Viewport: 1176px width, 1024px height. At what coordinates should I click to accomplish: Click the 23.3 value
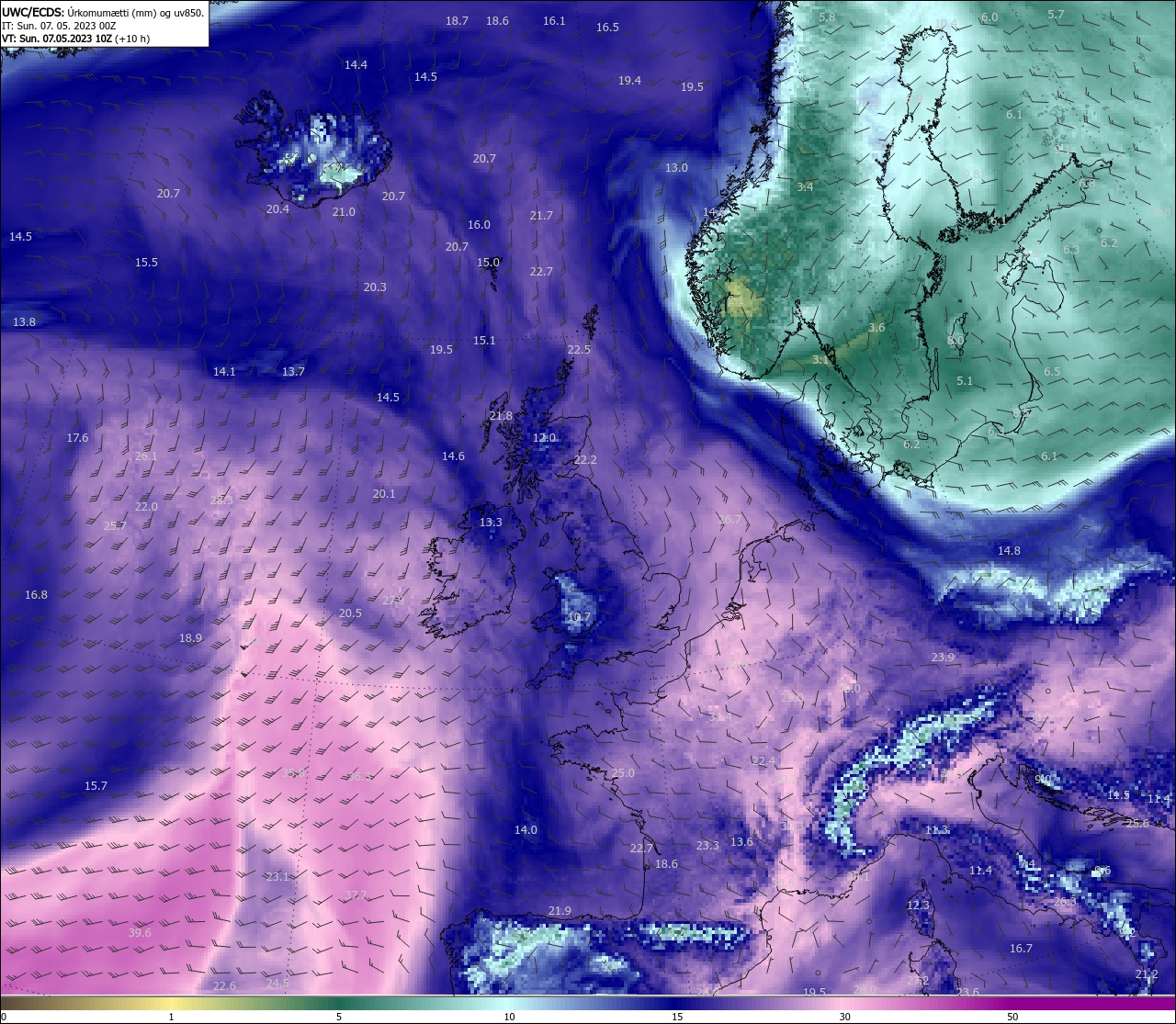coord(707,846)
